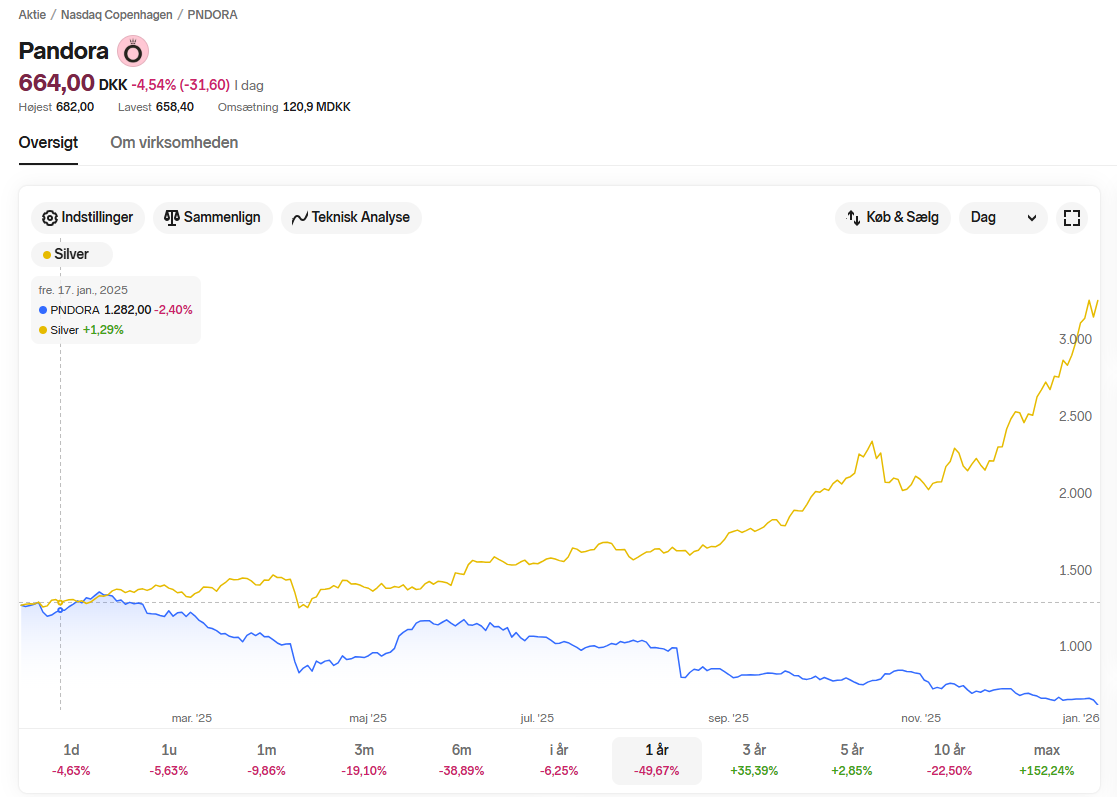The width and height of the screenshot is (1117, 797).
Task: Click the 'i år' year-to-date range
Action: [559, 759]
